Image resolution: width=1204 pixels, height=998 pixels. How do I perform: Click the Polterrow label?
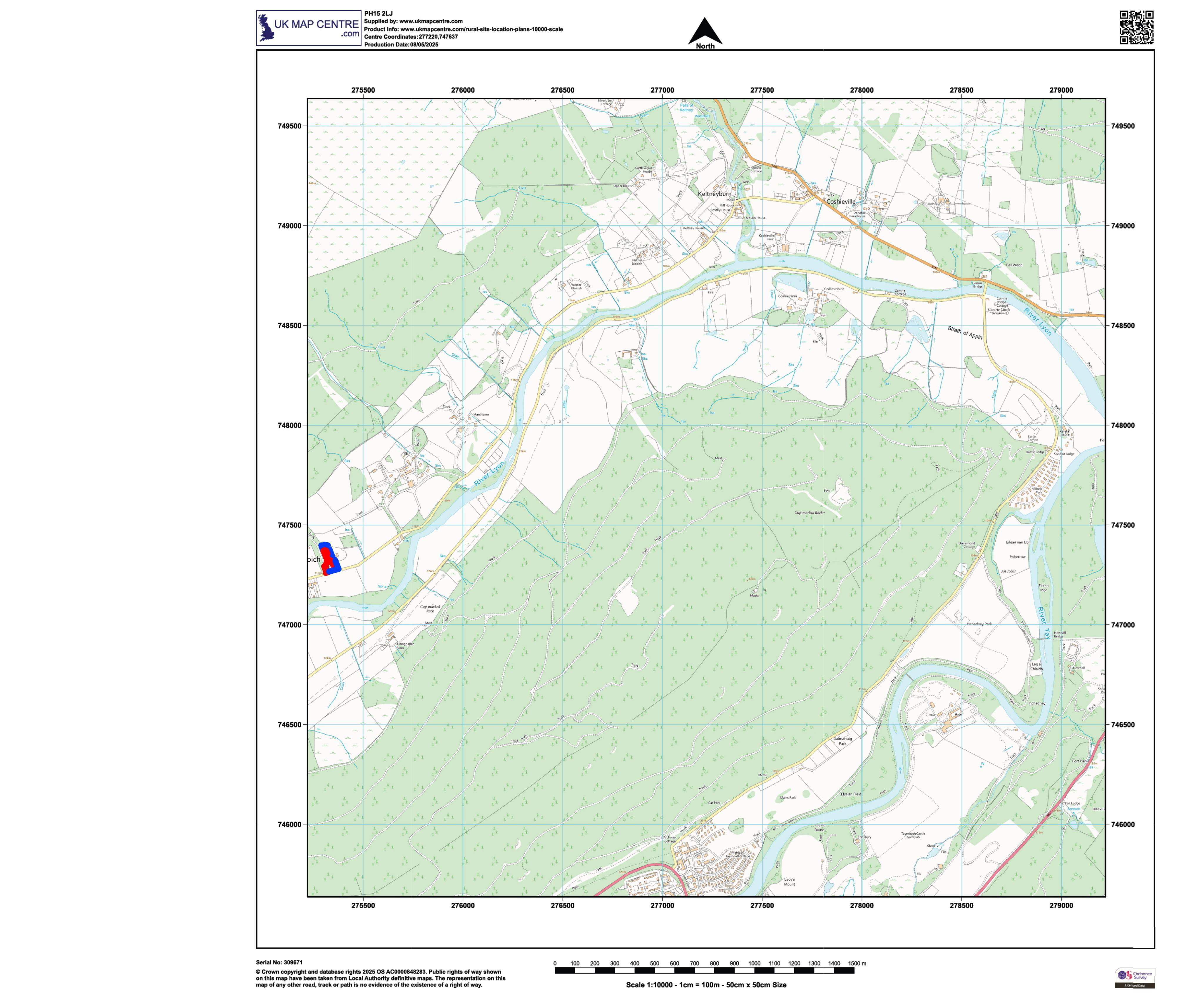(1018, 557)
